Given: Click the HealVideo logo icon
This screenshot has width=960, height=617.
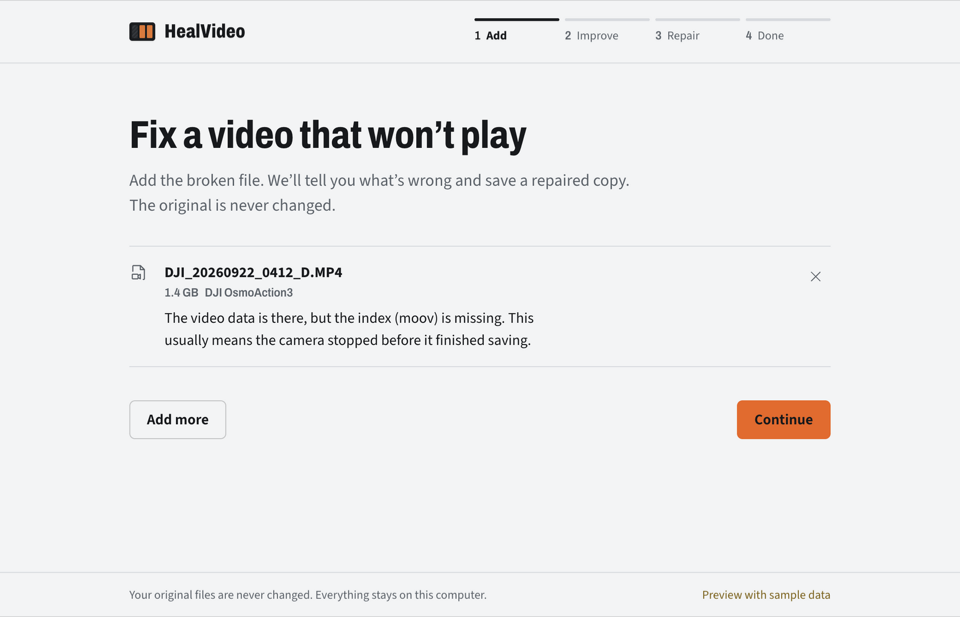Looking at the screenshot, I should 142,31.
